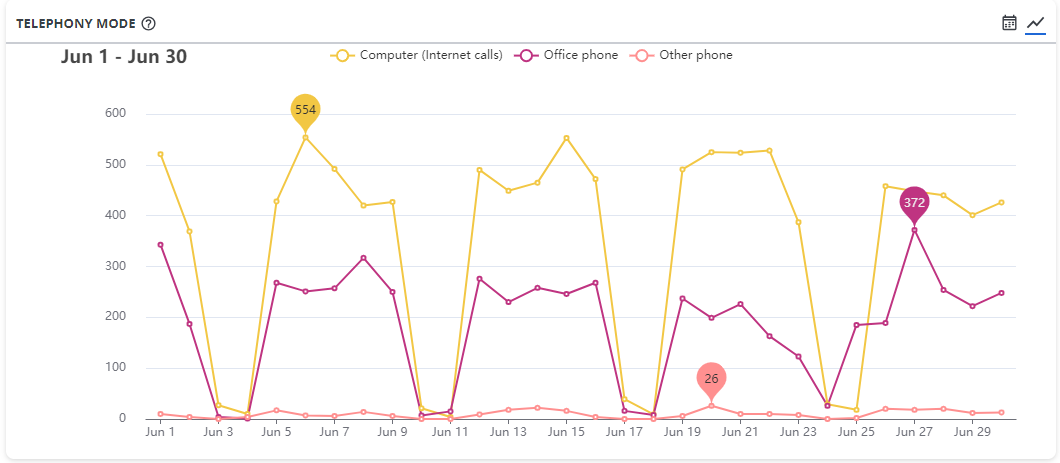
Task: Click the Other phone legend marker
Action: pyautogui.click(x=643, y=56)
